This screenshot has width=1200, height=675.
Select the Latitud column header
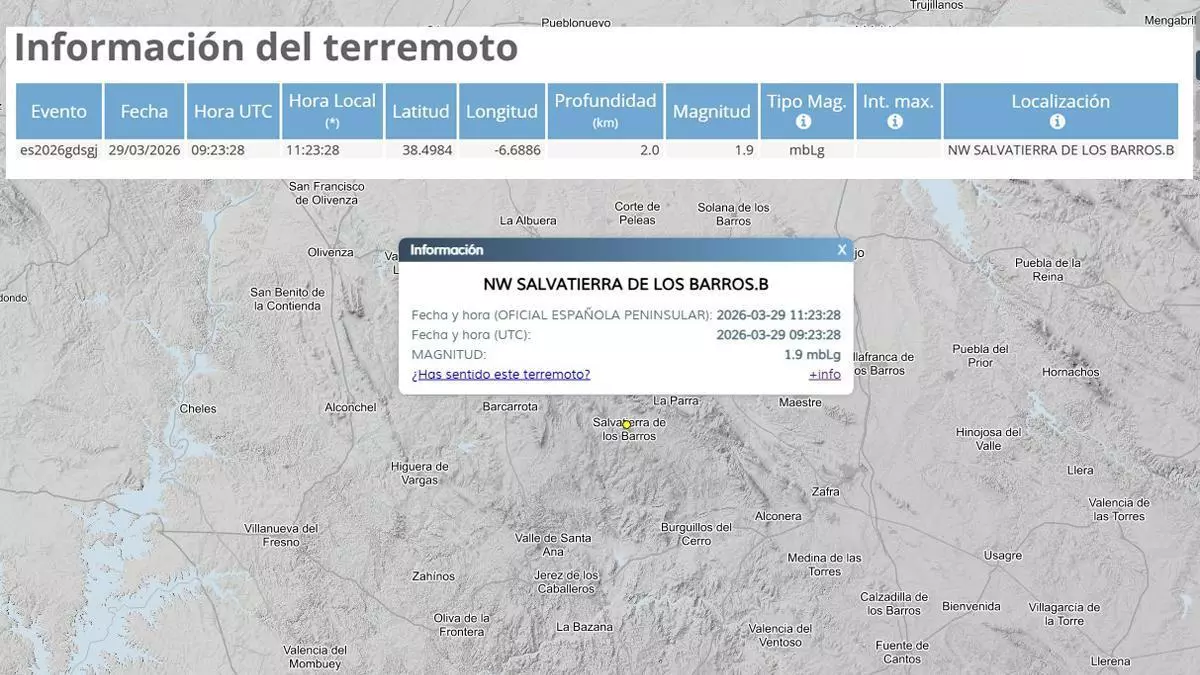pyautogui.click(x=420, y=111)
